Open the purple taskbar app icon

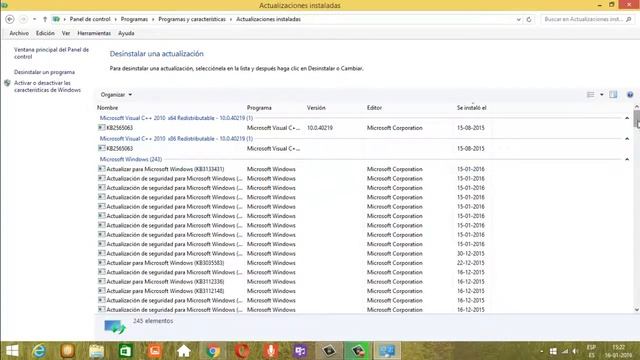[x=300, y=351]
